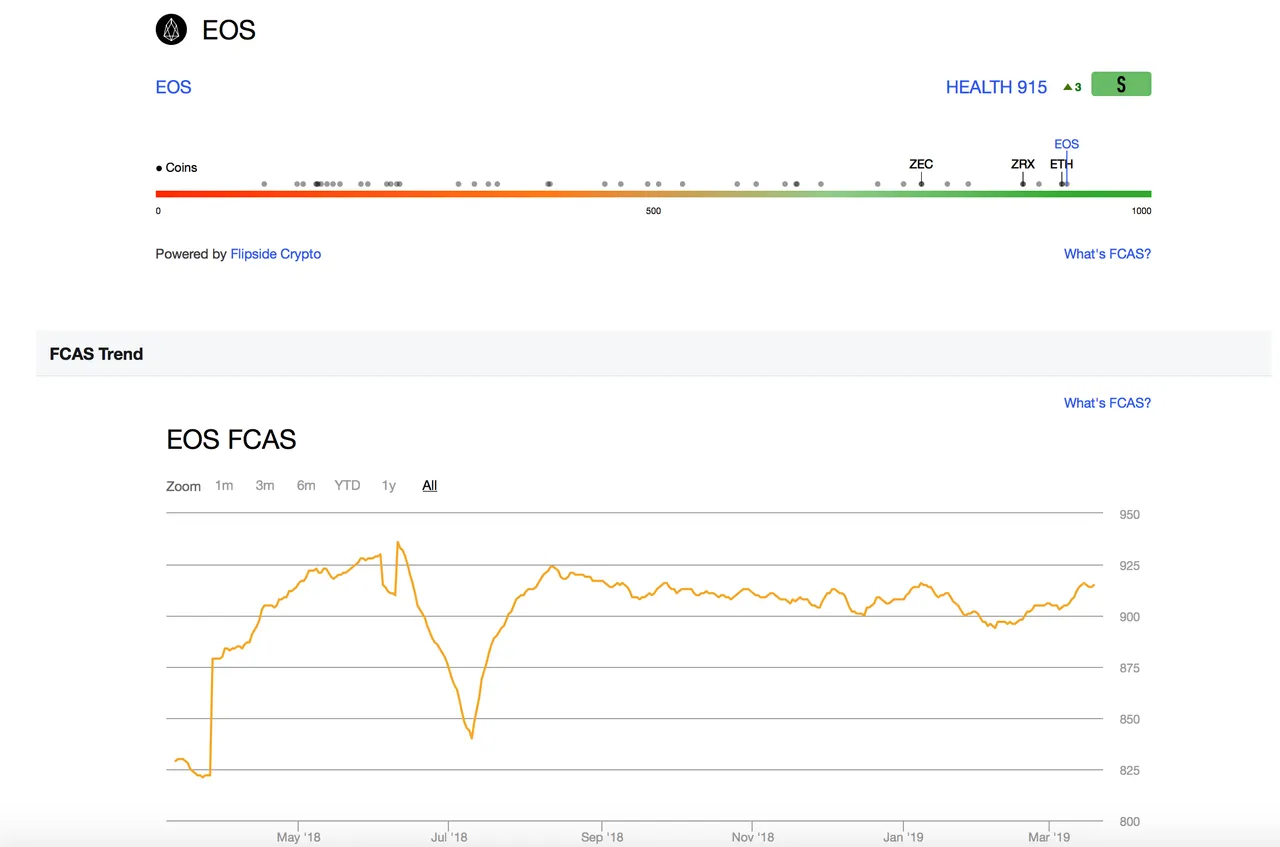Open What's FCAS link above the chart

click(x=1107, y=403)
